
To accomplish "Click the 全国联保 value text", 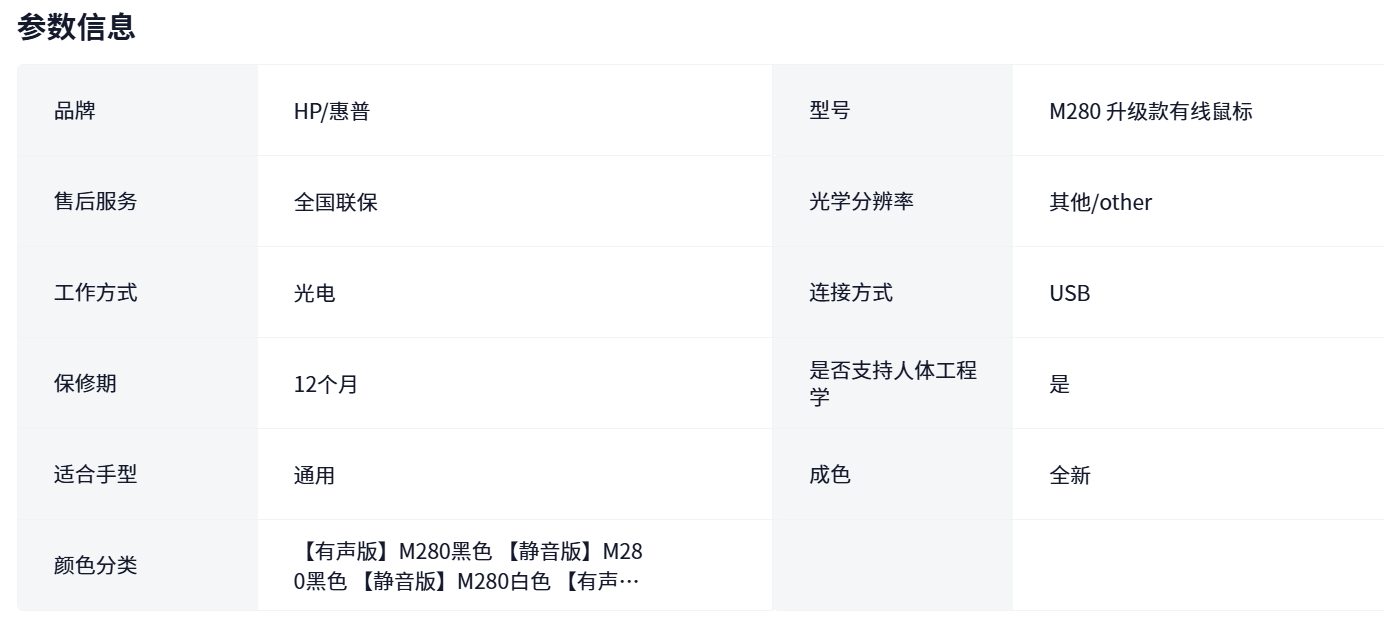I will 335,202.
